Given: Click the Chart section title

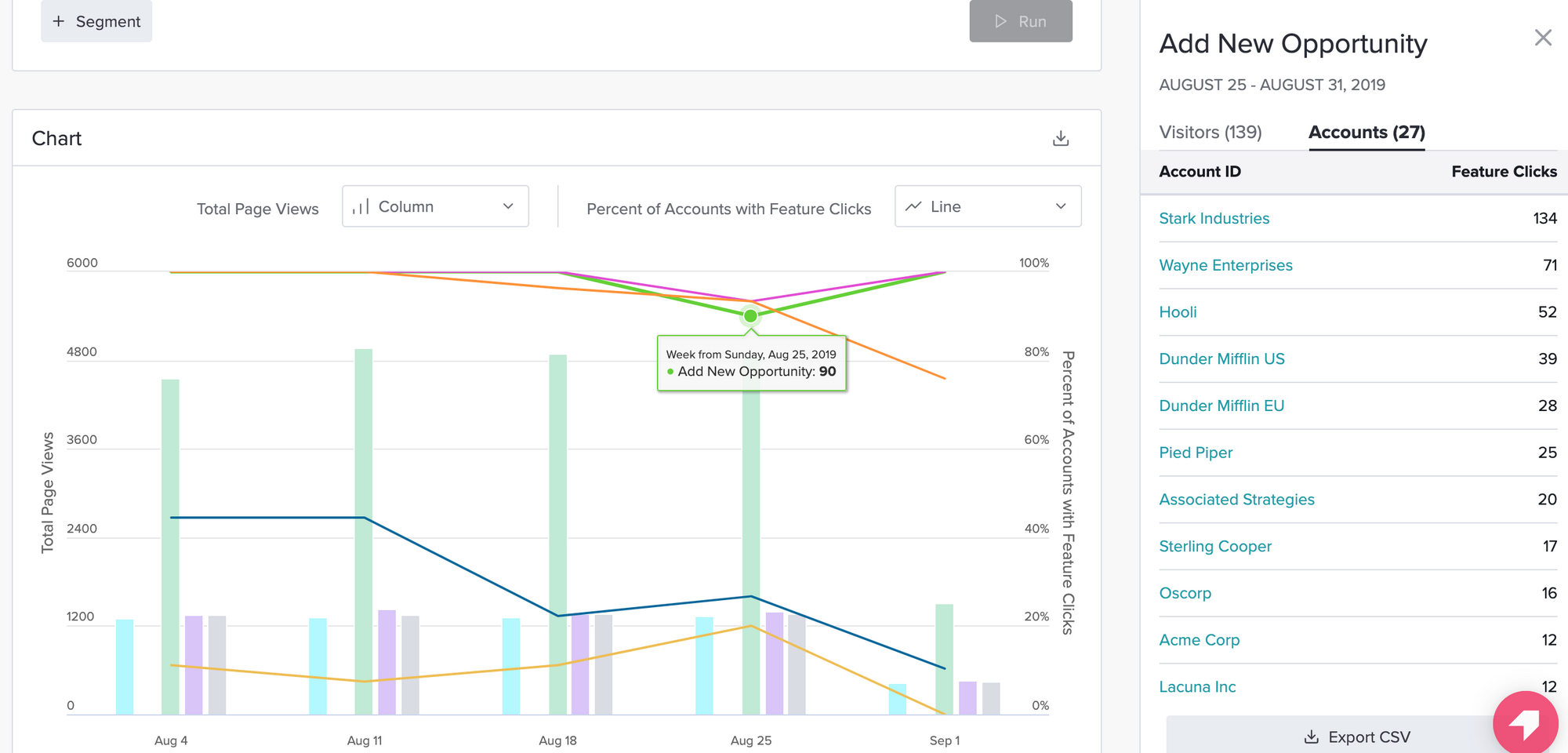Looking at the screenshot, I should click(56, 139).
